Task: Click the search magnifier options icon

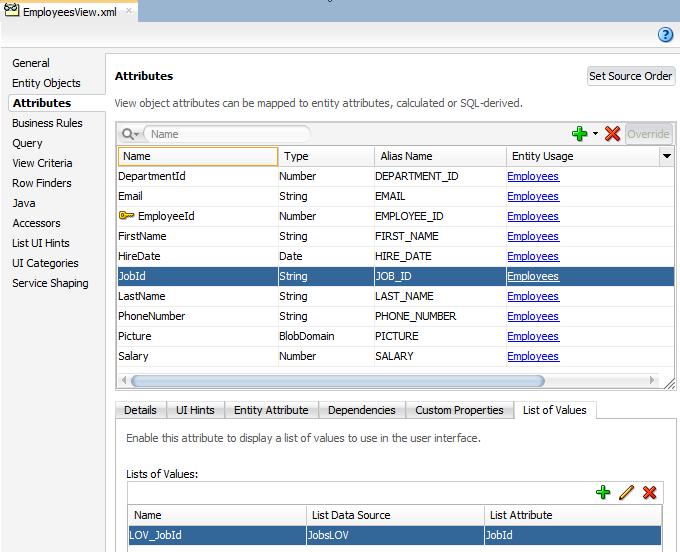Action: pos(130,134)
